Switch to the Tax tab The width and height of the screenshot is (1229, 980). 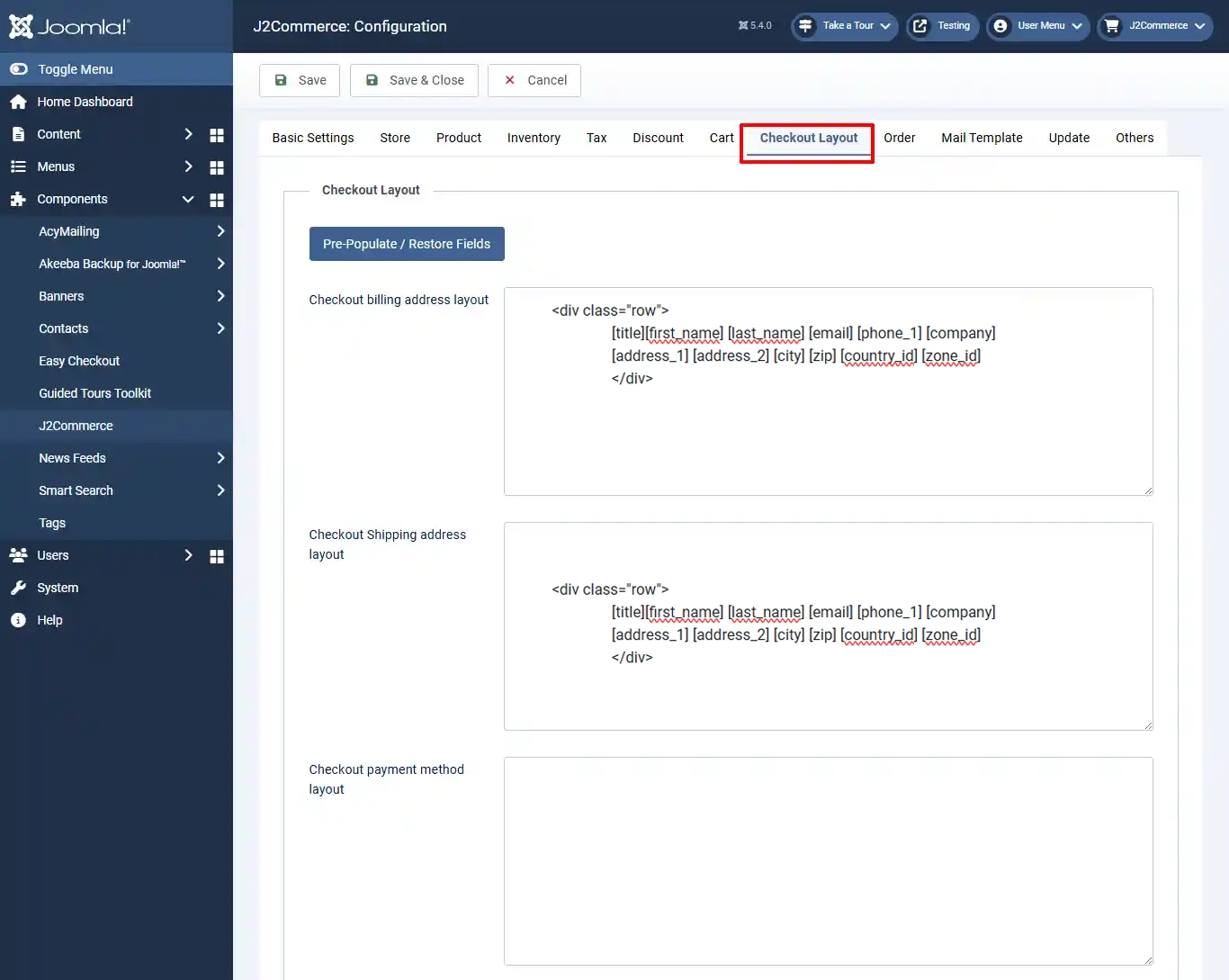click(x=597, y=138)
